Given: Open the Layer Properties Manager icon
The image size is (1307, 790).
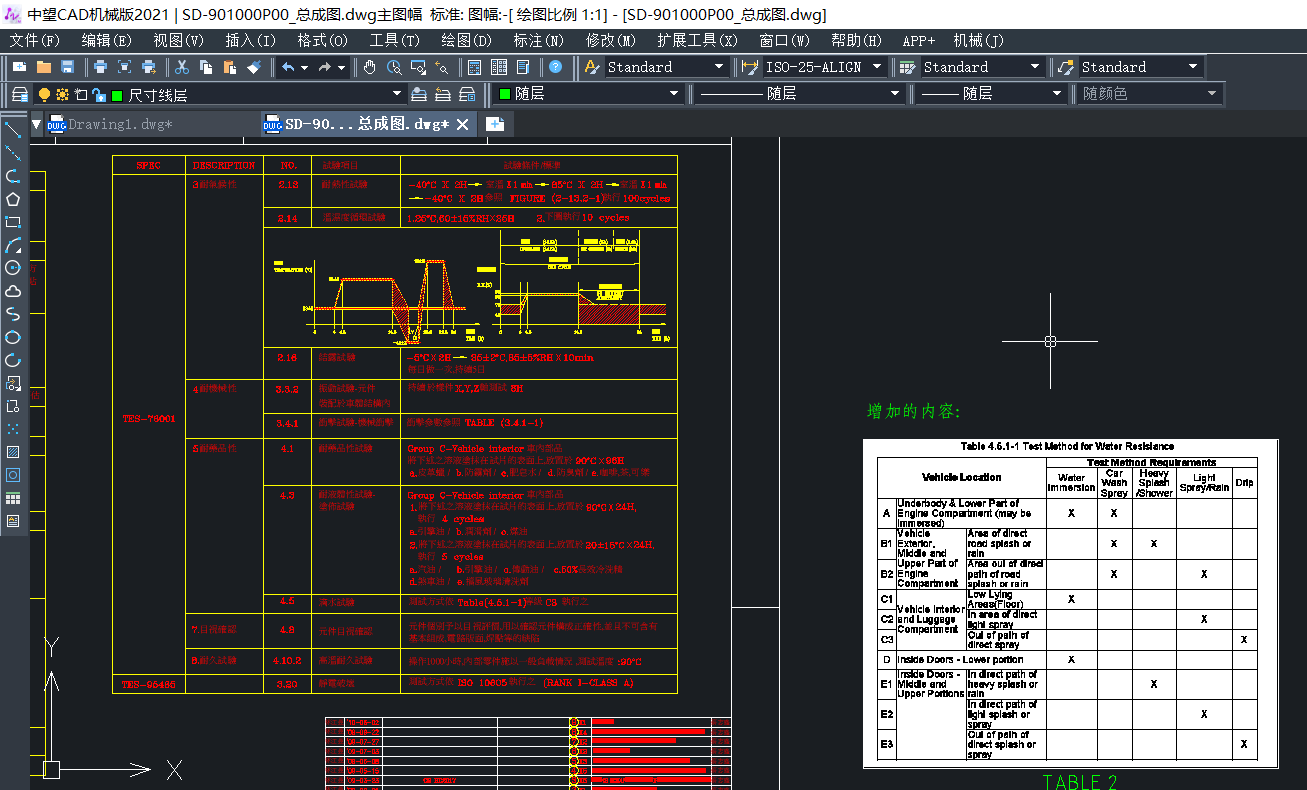Looking at the screenshot, I should click(x=19, y=94).
